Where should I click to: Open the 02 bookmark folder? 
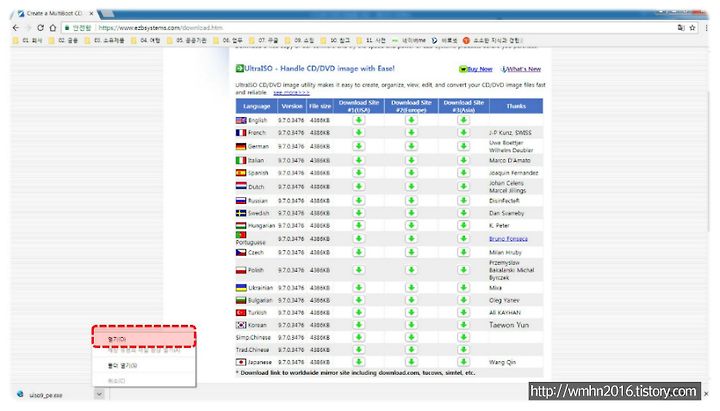[63, 40]
